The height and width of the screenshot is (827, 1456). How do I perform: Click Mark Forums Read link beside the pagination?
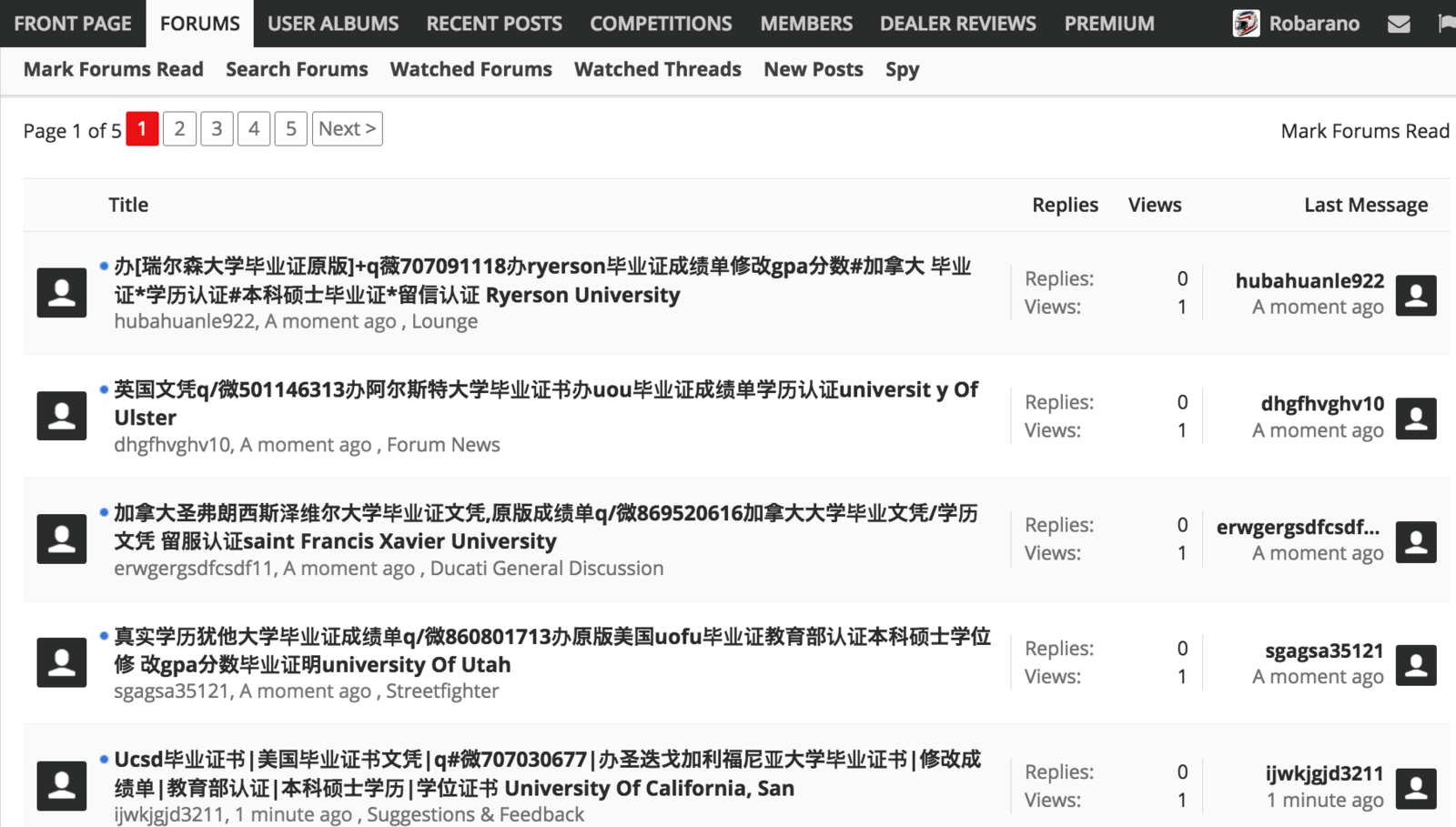1365,131
